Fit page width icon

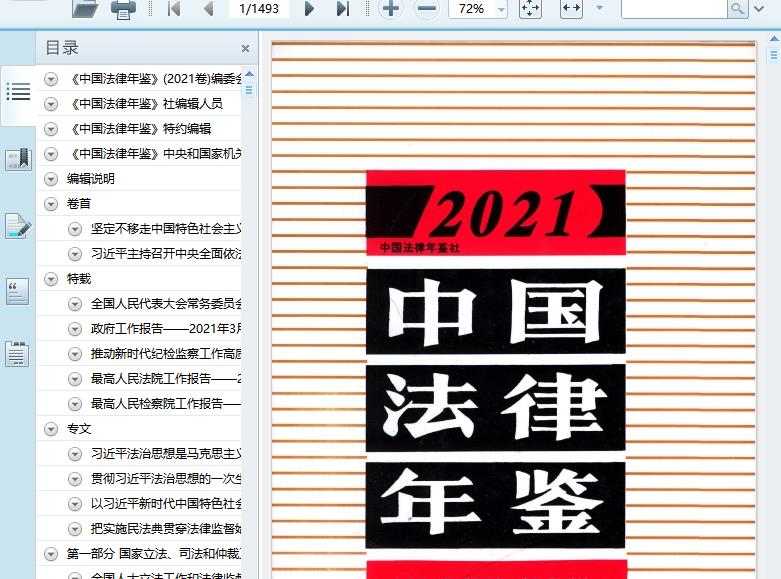tap(571, 8)
